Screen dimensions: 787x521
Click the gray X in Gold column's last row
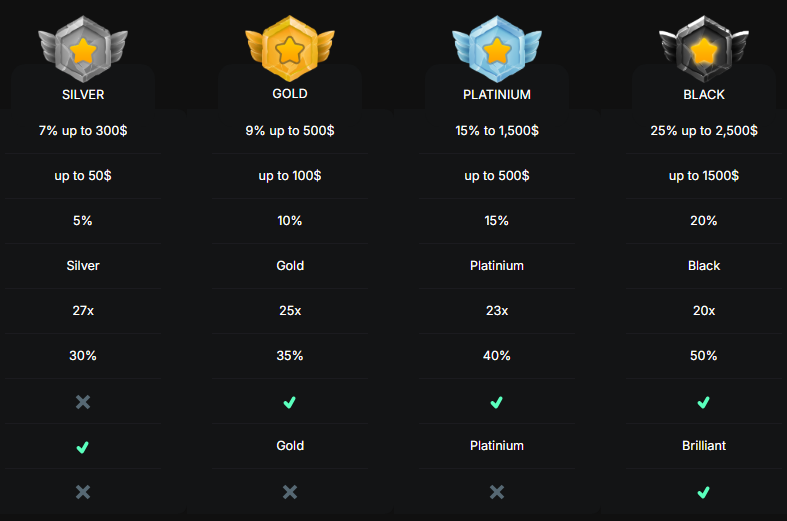coord(290,492)
